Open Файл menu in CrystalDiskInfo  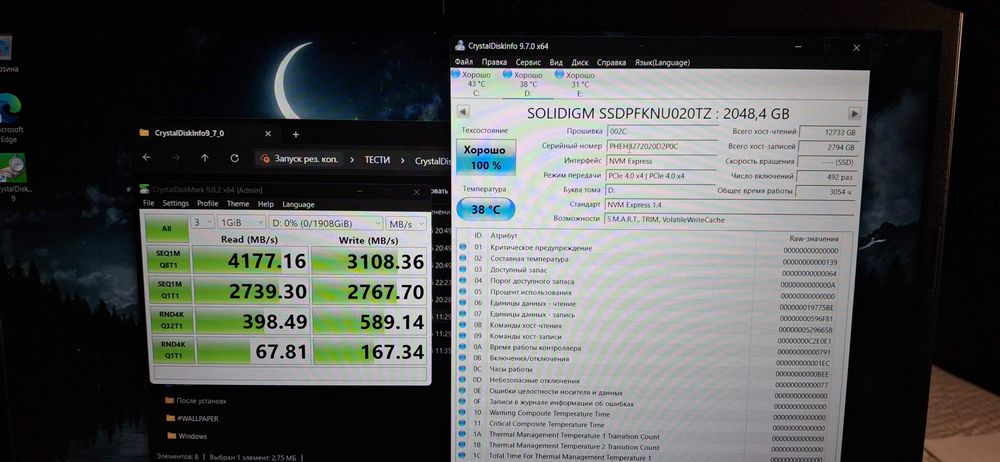pyautogui.click(x=464, y=62)
